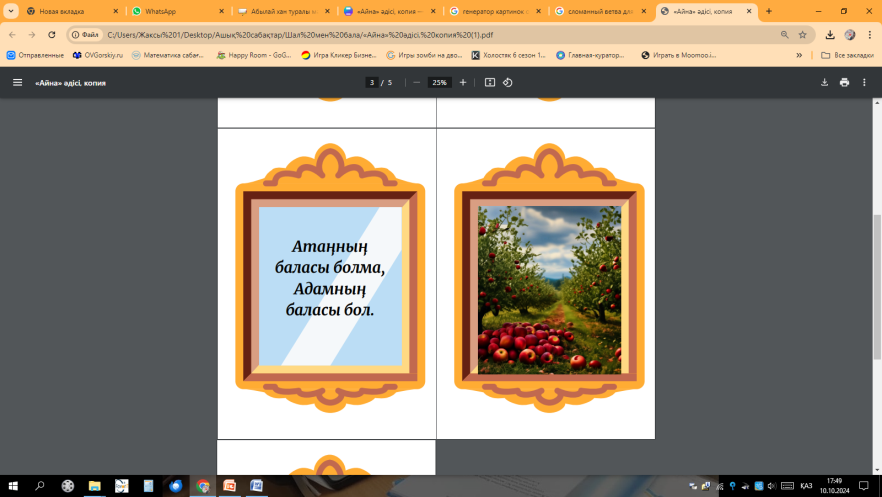The width and height of the screenshot is (882, 497).
Task: Open the Отправленные bookmark
Action: tap(35, 55)
